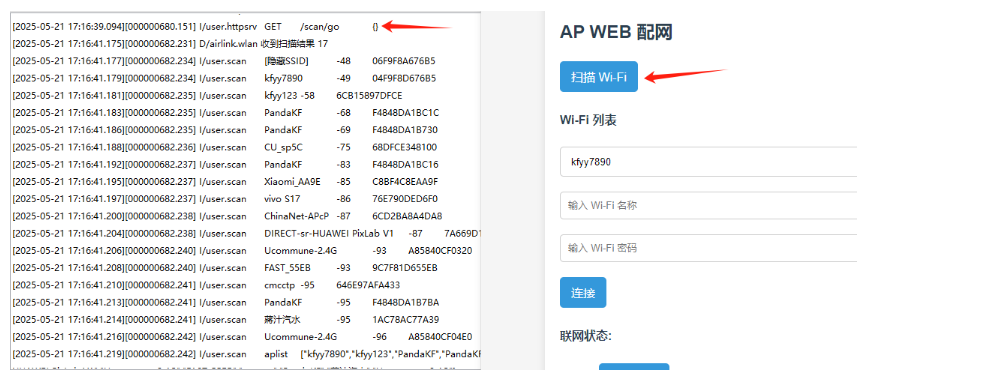
Task: Select the DIRECT-sr-HUAWEI PixLab V1 entry
Action: pyautogui.click(x=246, y=233)
